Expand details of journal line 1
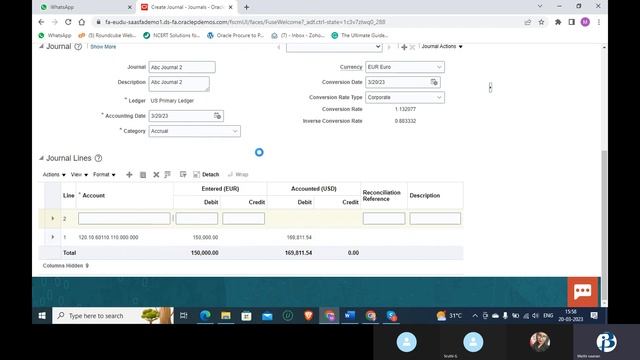640x360 pixels. coord(53,237)
